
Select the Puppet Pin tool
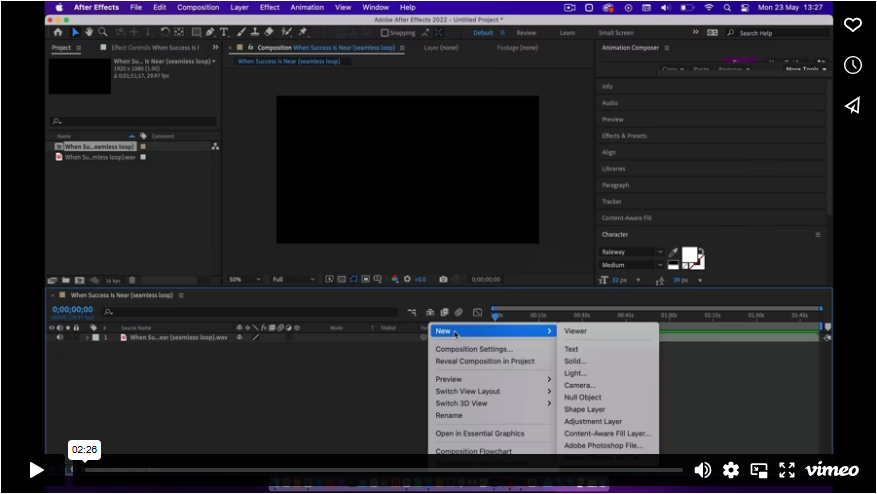(303, 32)
